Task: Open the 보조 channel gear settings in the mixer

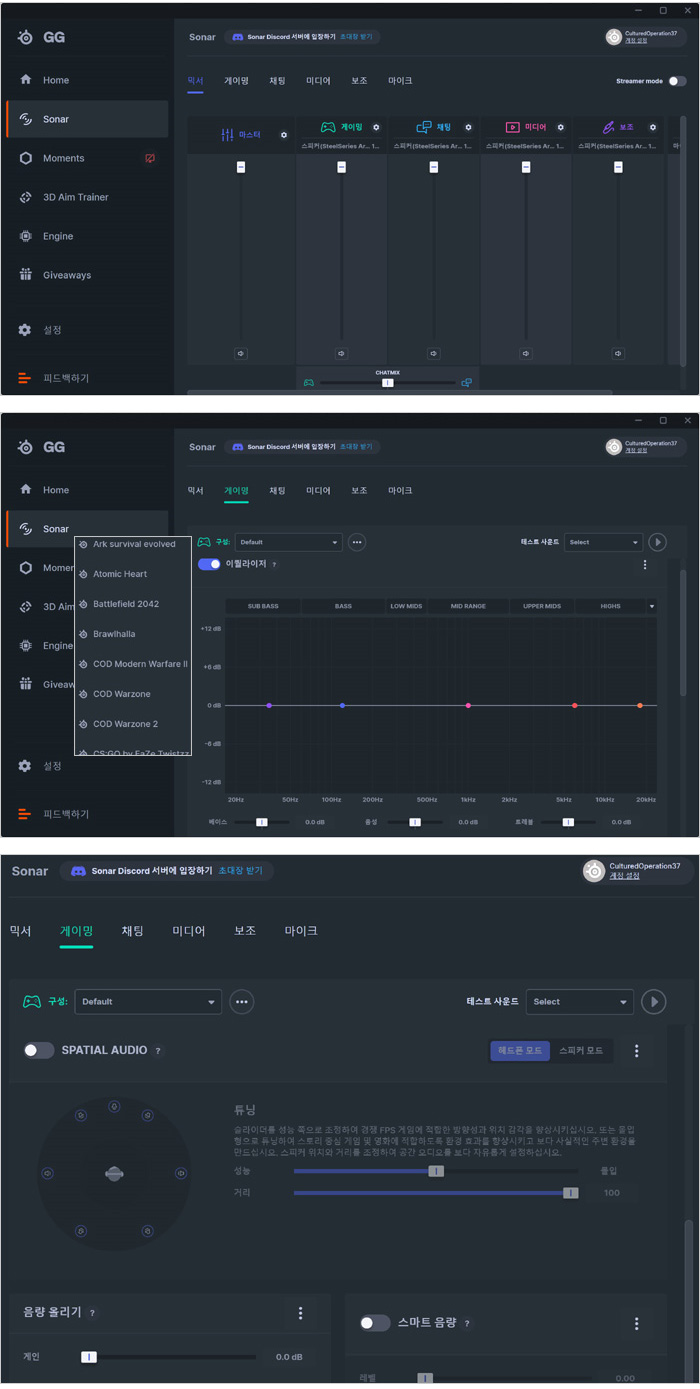Action: (x=652, y=127)
